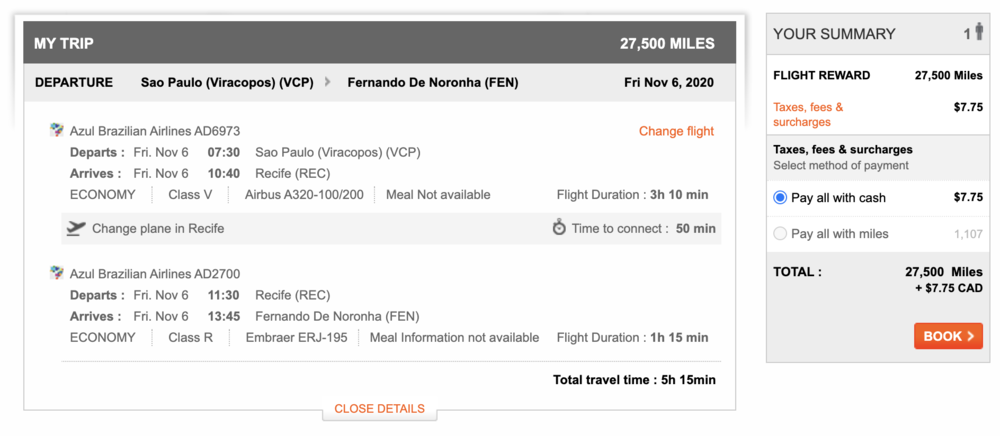Click the My Trip header bar
Image resolution: width=1000 pixels, height=436 pixels.
coord(380,43)
